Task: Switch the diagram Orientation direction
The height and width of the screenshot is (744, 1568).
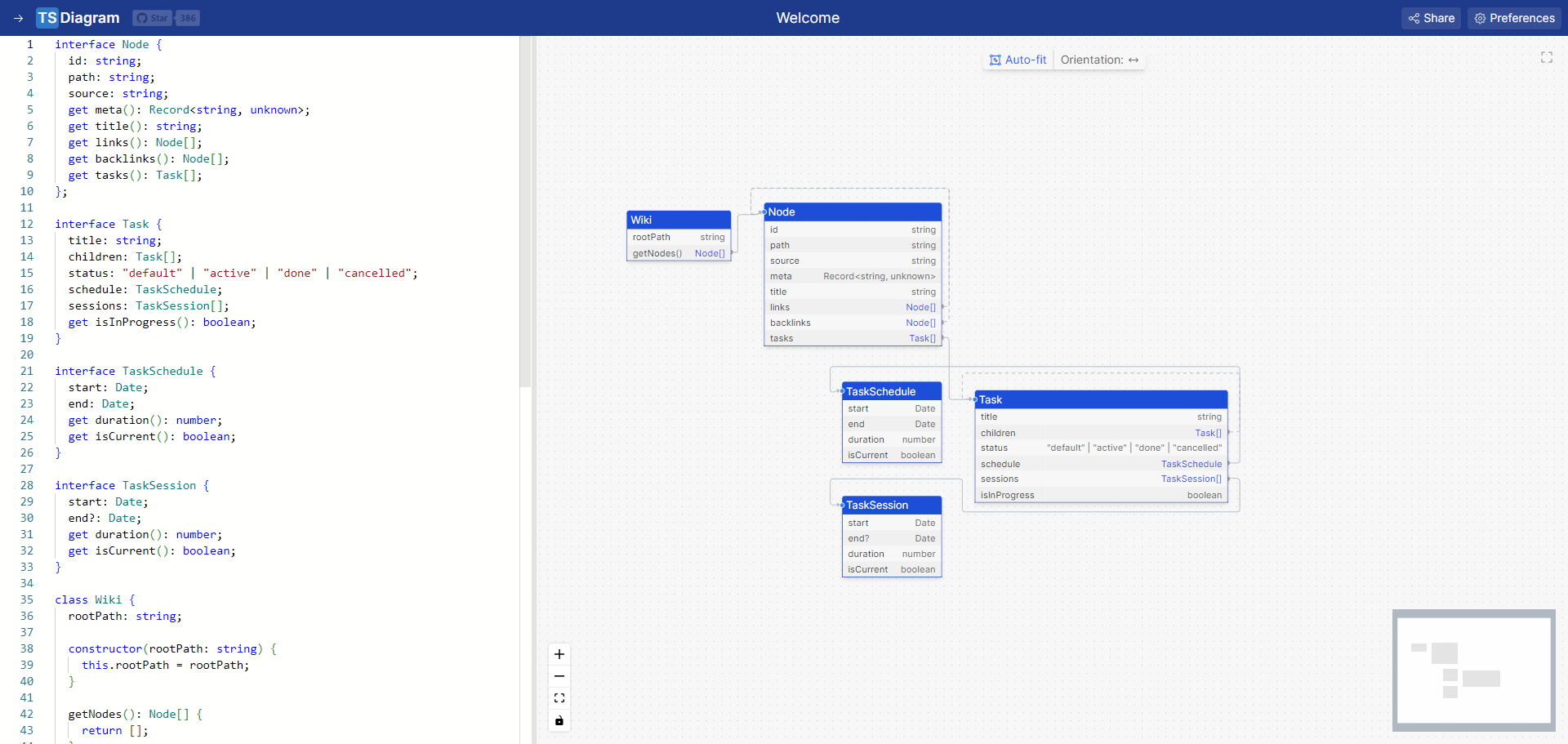Action: pos(1099,60)
